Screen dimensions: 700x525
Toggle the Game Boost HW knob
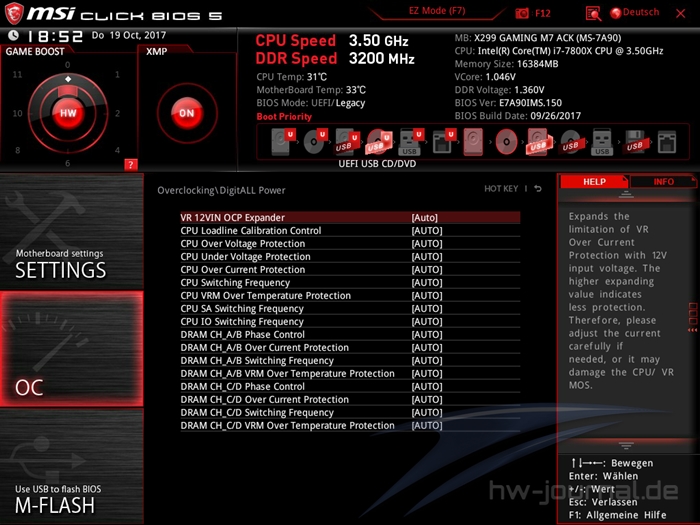68,113
